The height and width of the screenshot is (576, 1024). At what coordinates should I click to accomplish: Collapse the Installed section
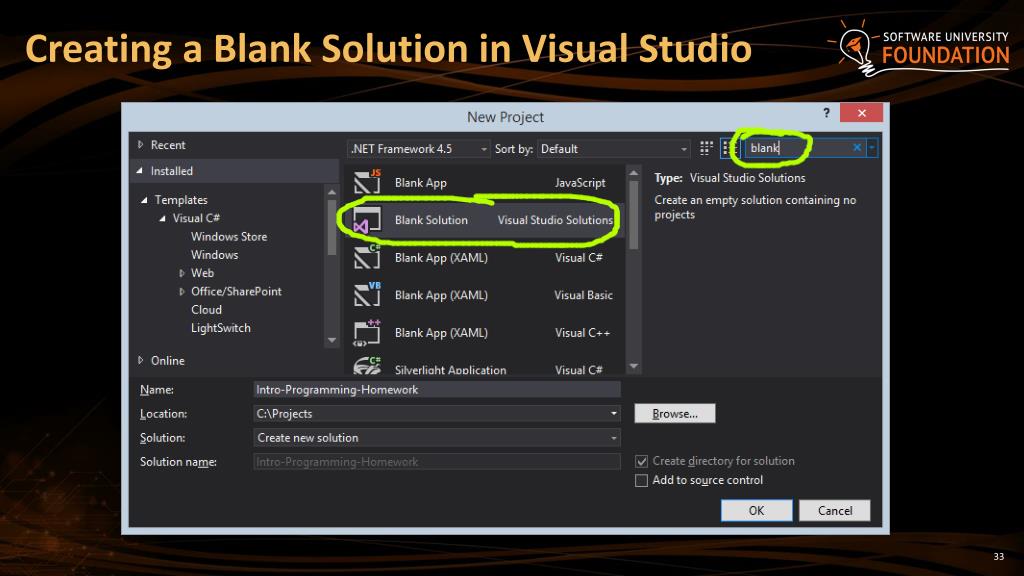click(x=140, y=170)
